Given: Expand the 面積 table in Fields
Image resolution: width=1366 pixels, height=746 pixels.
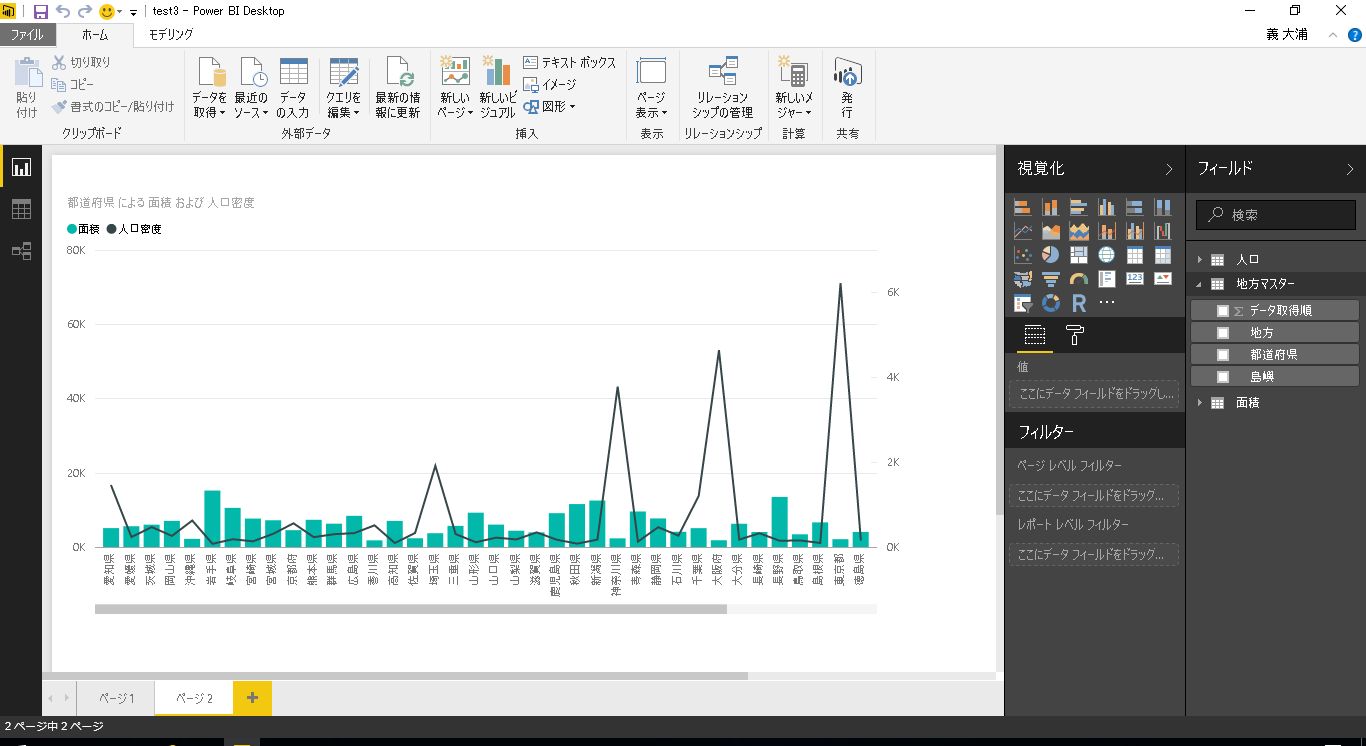Looking at the screenshot, I should (x=1200, y=403).
